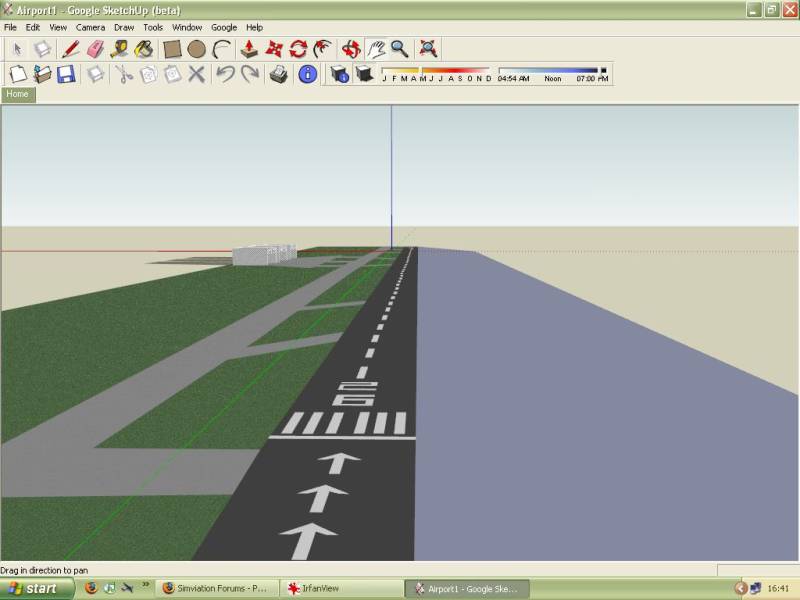Open the Draw menu
800x600 pixels.
(124, 27)
